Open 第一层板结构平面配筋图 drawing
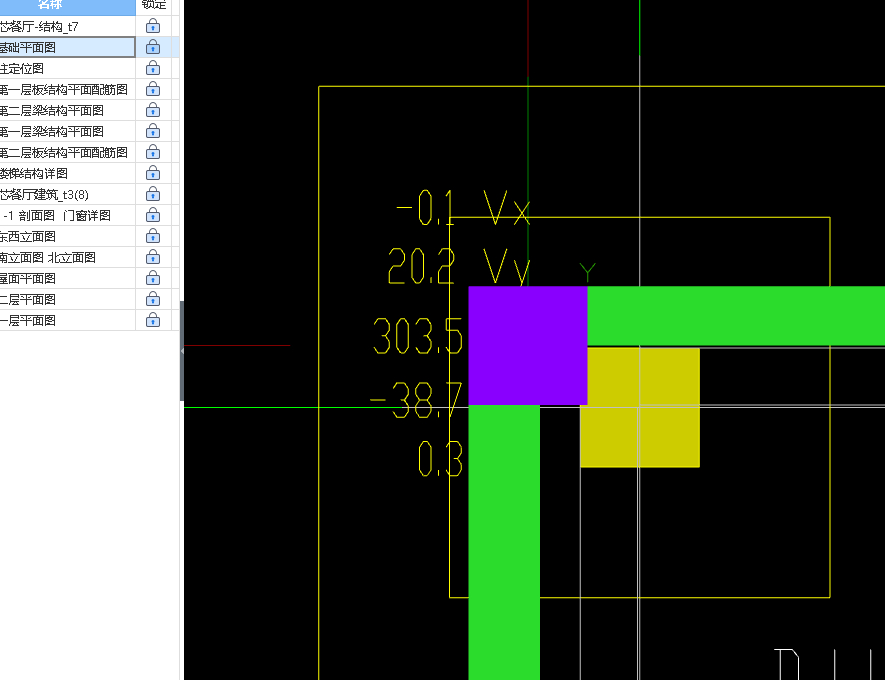This screenshot has width=885, height=680. point(67,89)
